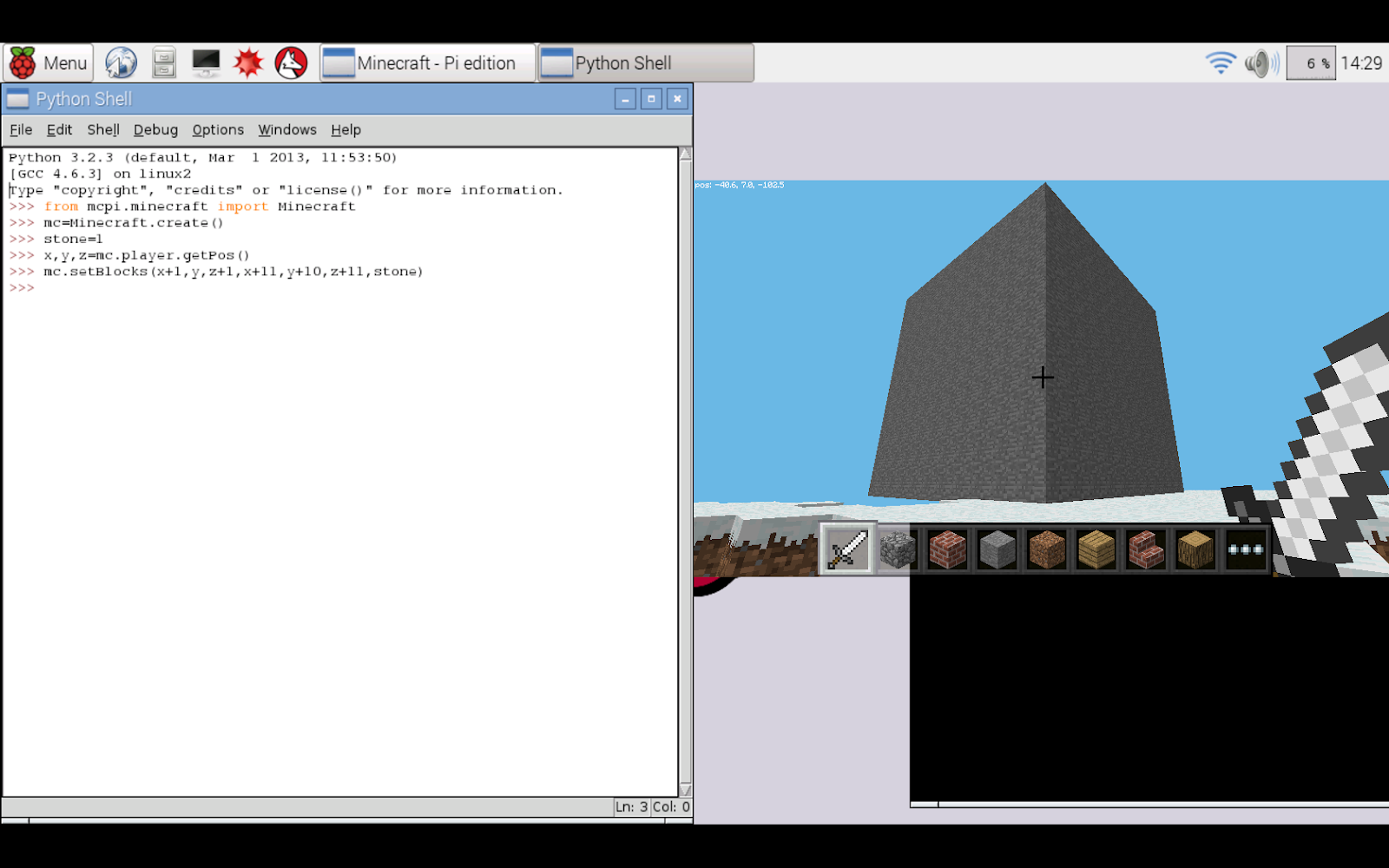Click the '[GCC 4.6.3] on linux2' line
The width and height of the screenshot is (1389, 868).
click(x=100, y=174)
